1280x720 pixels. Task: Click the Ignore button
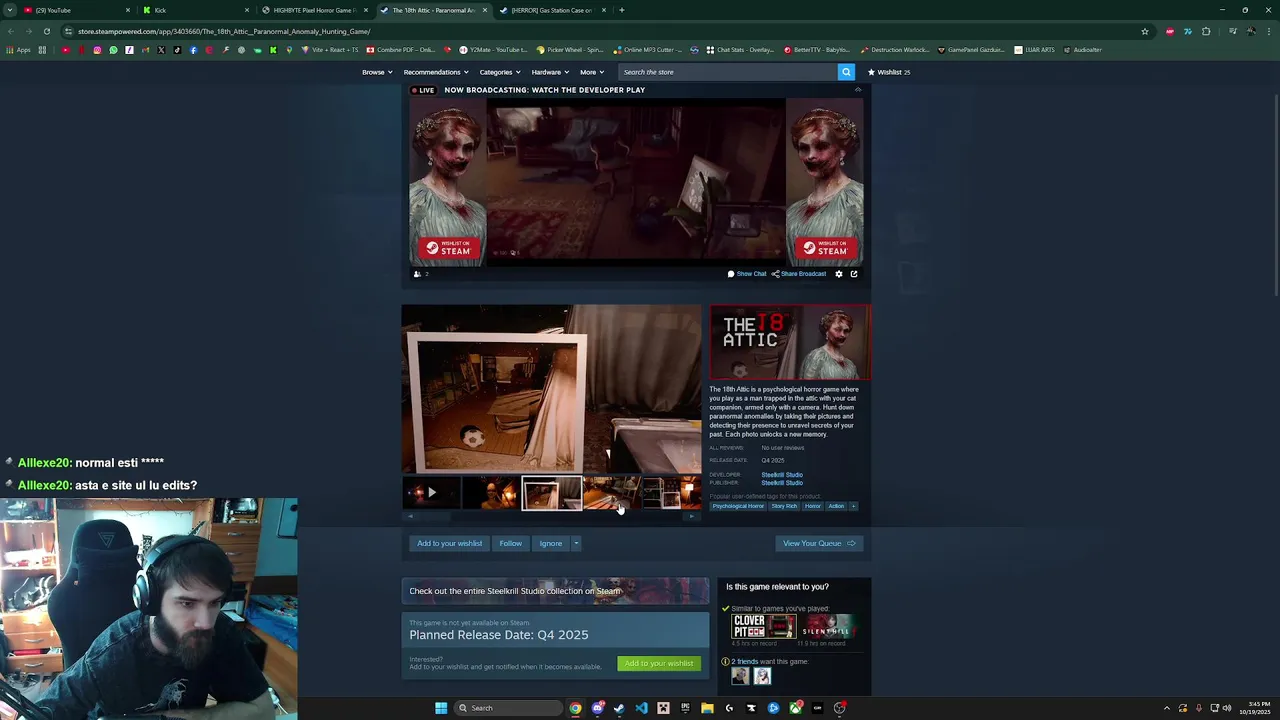click(x=551, y=543)
